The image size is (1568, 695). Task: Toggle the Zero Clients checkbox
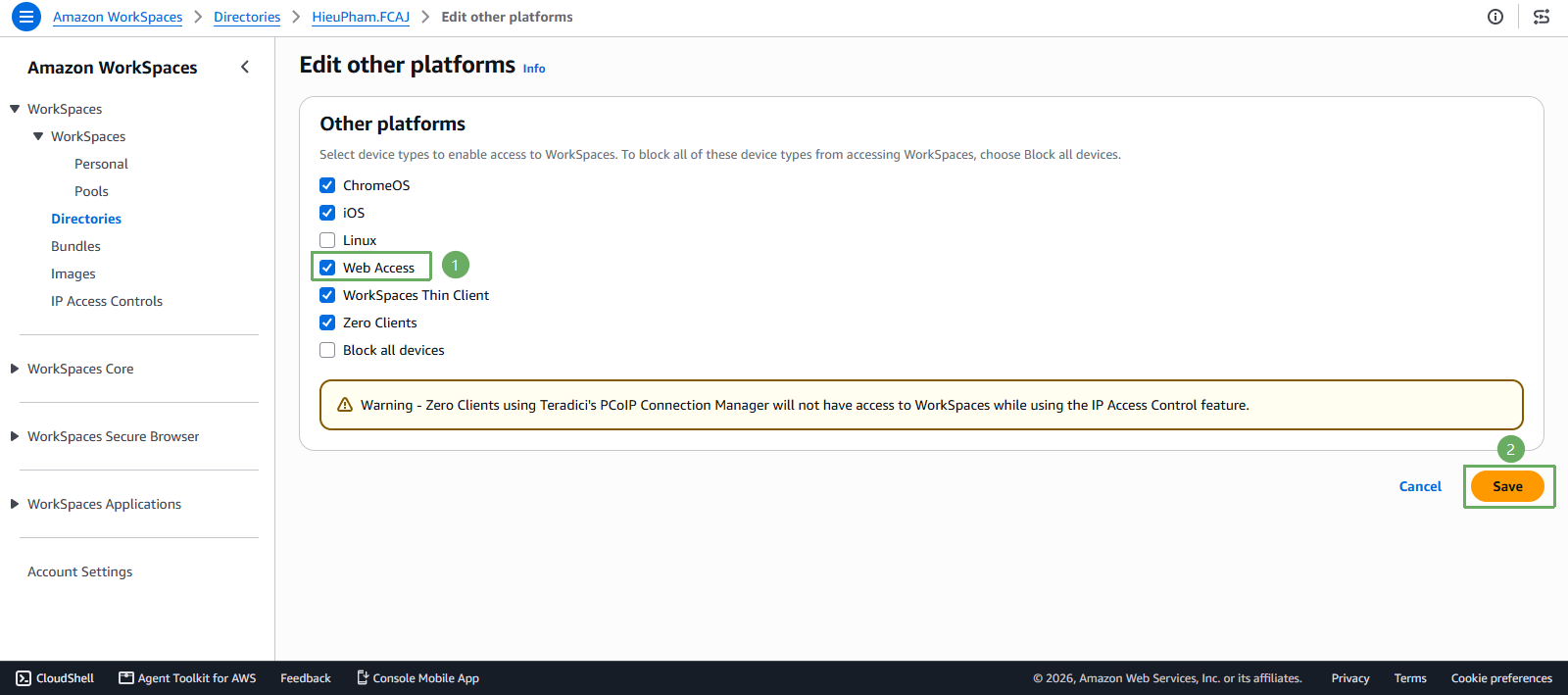tap(327, 323)
